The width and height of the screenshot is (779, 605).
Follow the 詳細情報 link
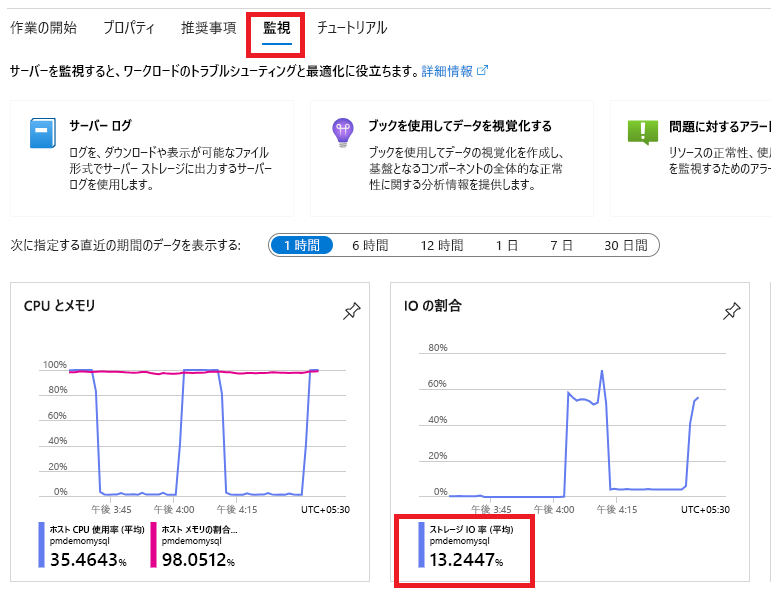point(447,72)
